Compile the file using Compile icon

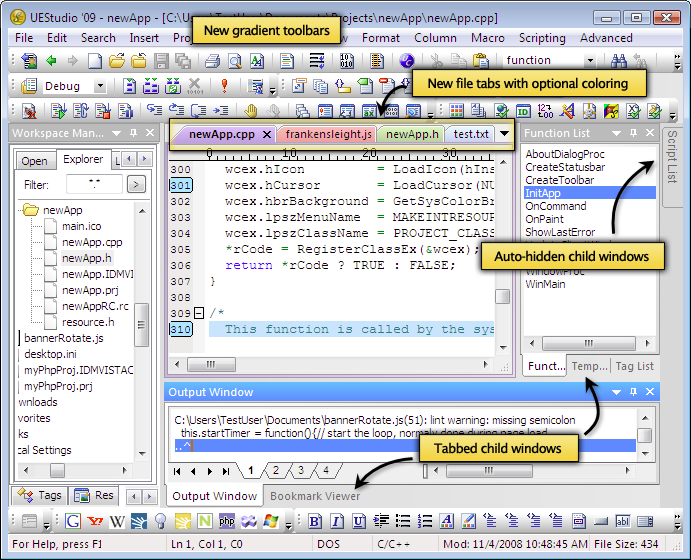point(129,85)
